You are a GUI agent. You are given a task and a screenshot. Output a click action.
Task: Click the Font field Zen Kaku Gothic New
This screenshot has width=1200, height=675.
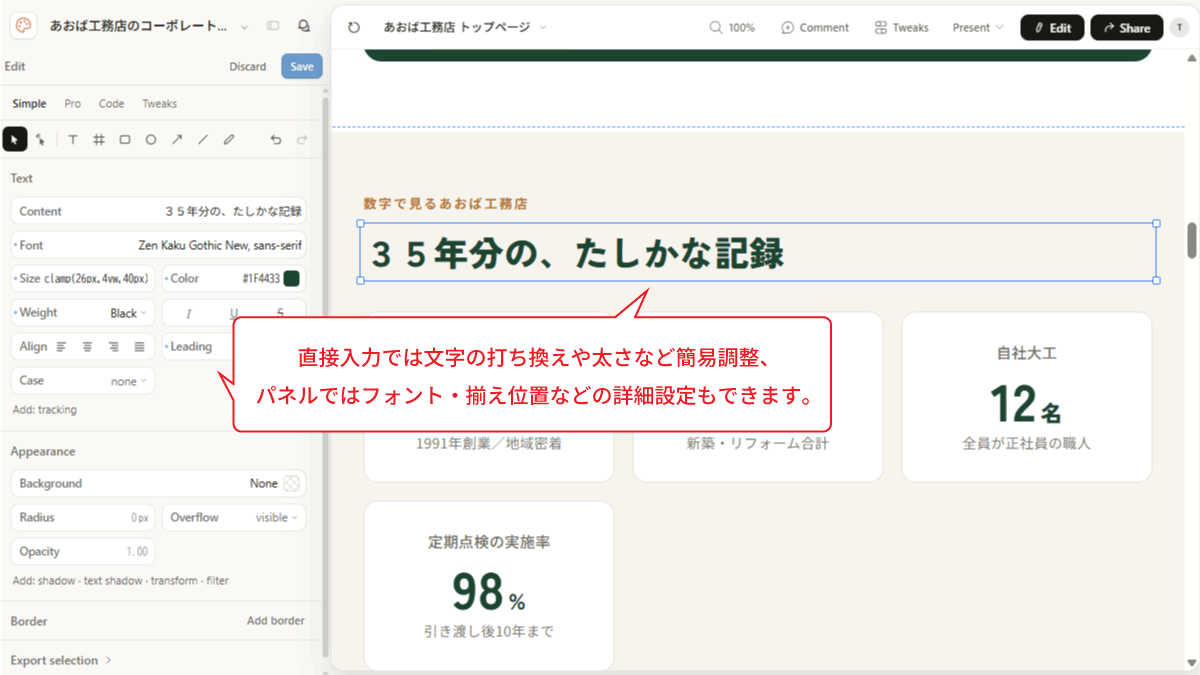159,245
